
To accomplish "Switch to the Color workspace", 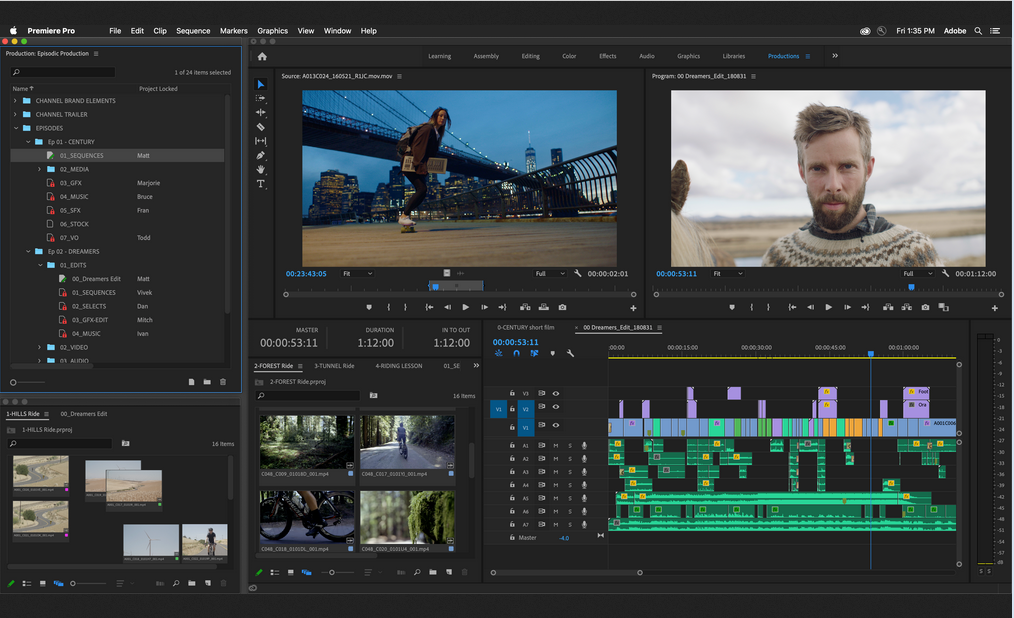I will coord(569,56).
